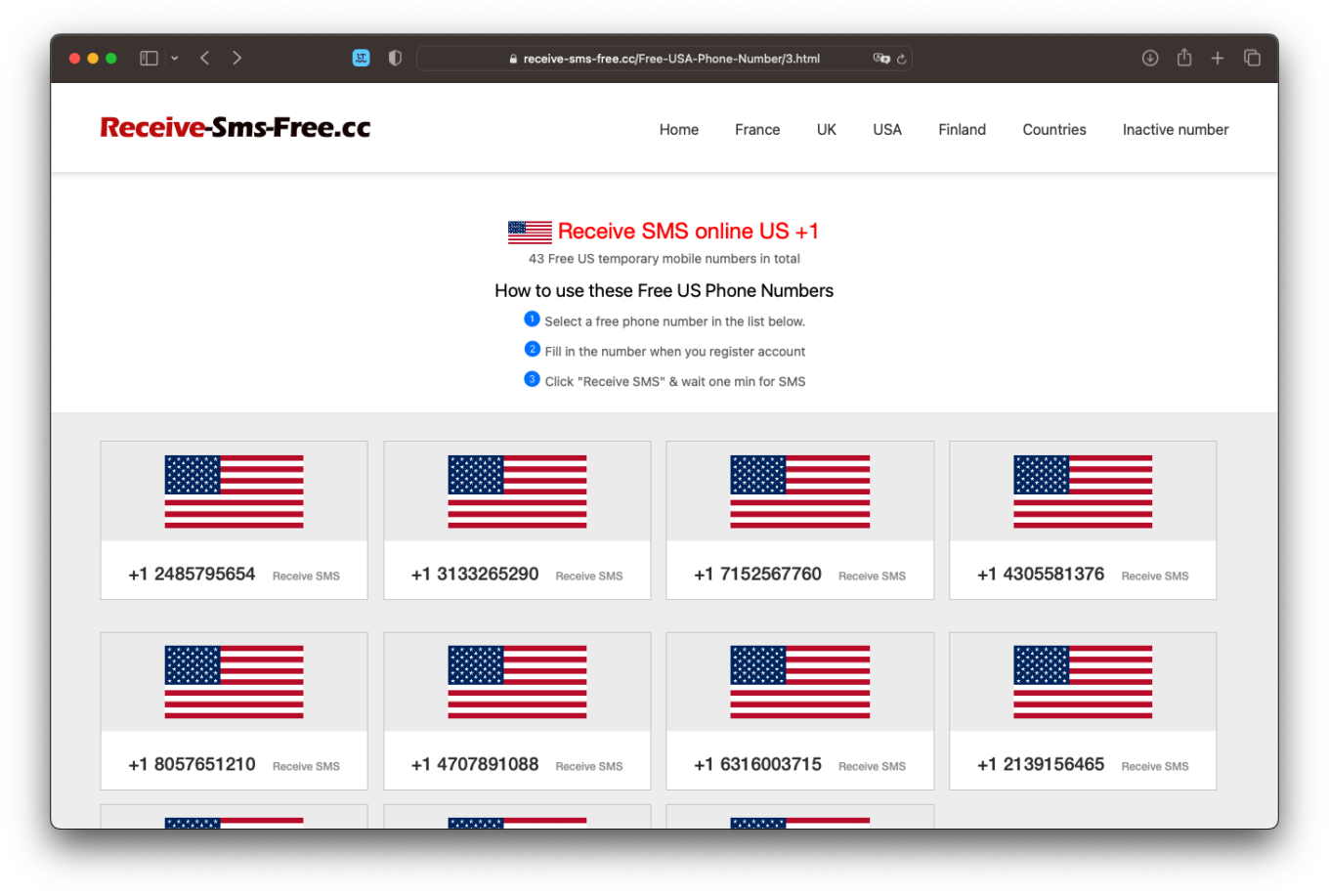Reload the page with refresh icon
This screenshot has width=1329, height=896.
(901, 59)
